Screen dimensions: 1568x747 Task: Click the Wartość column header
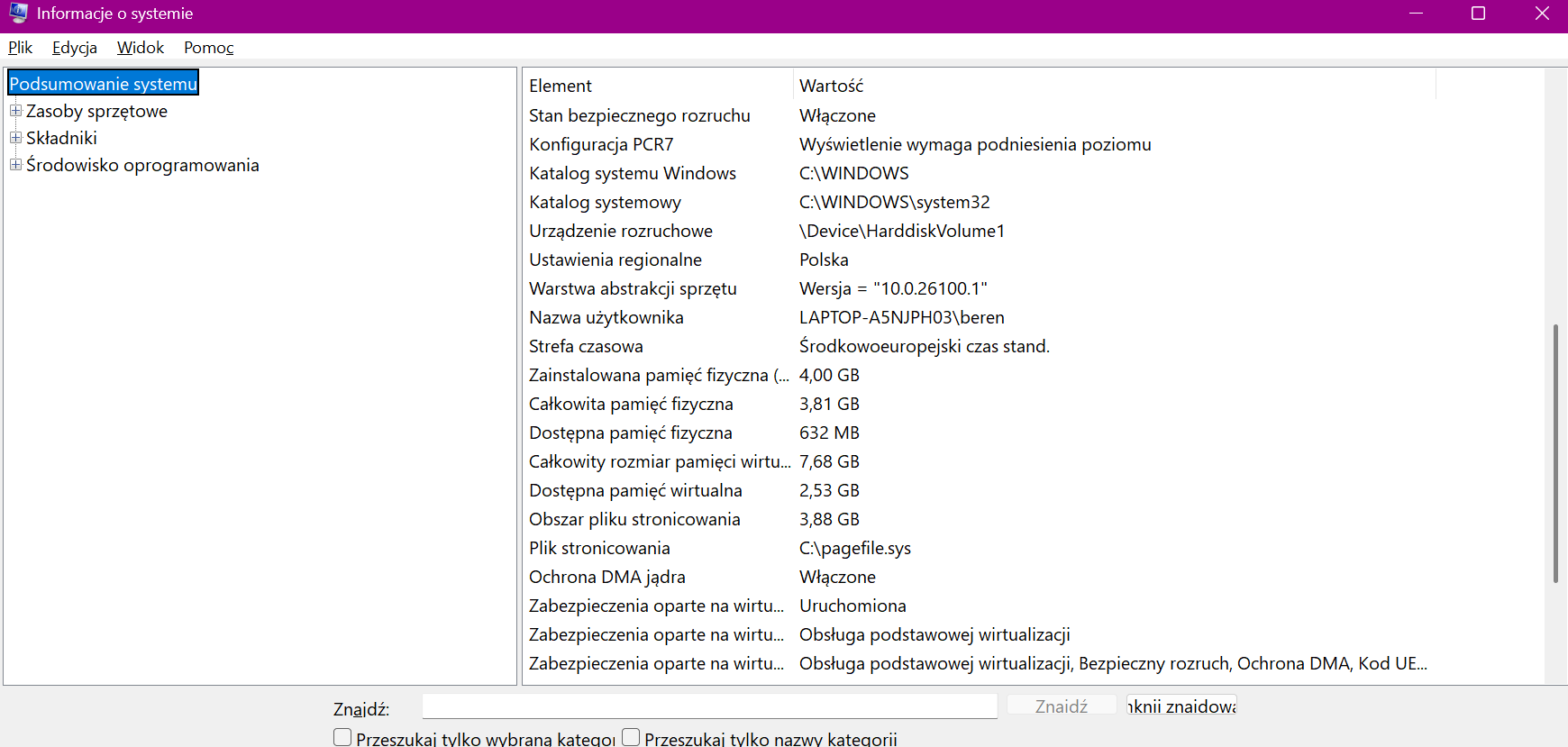[1115, 86]
